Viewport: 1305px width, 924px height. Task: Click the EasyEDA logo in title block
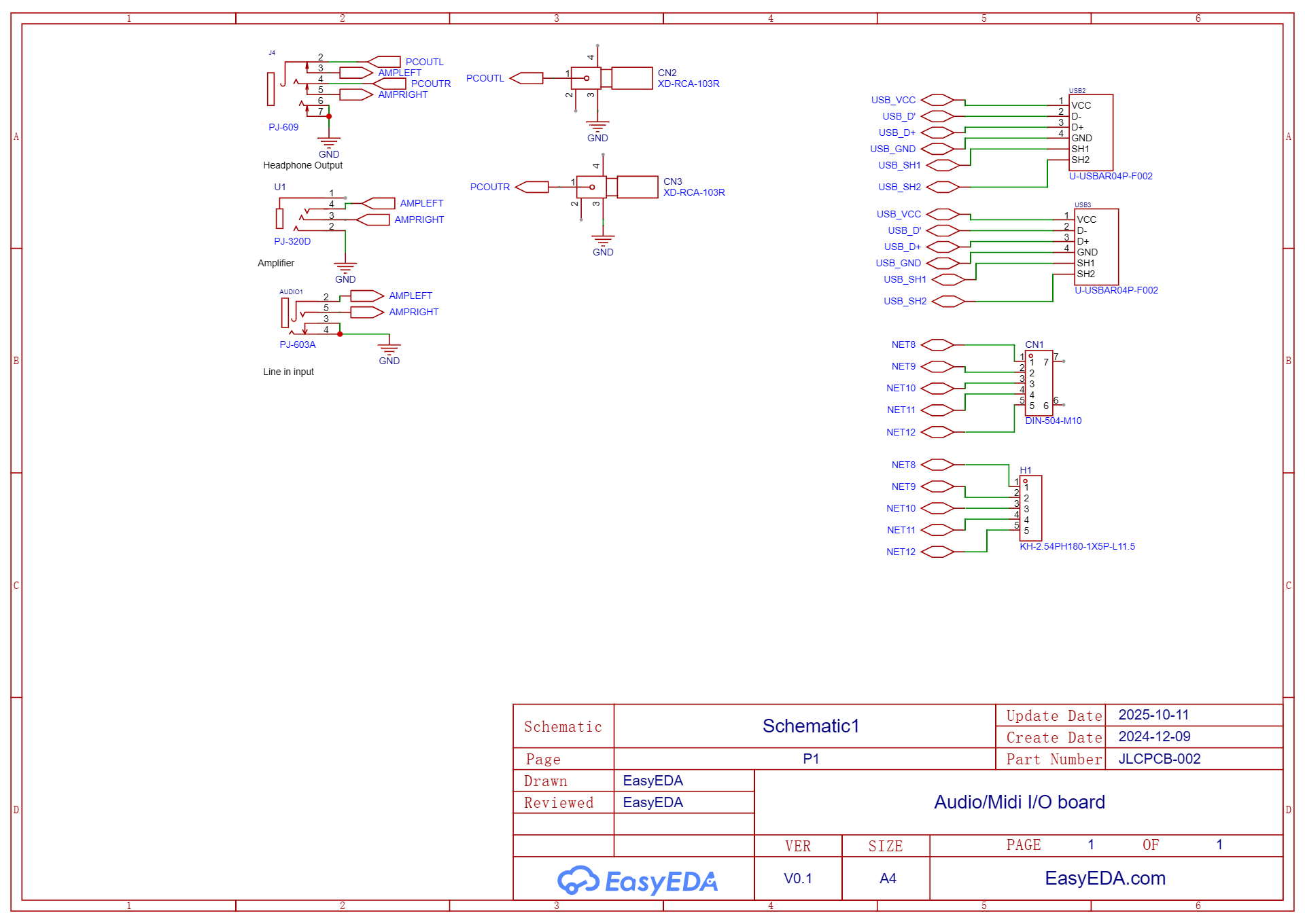[638, 881]
